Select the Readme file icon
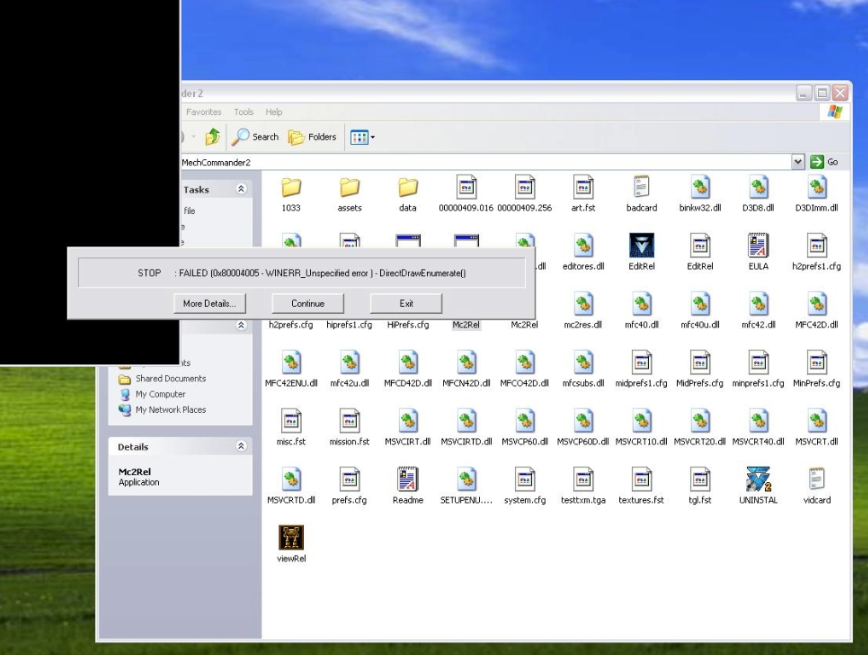 (x=407, y=480)
